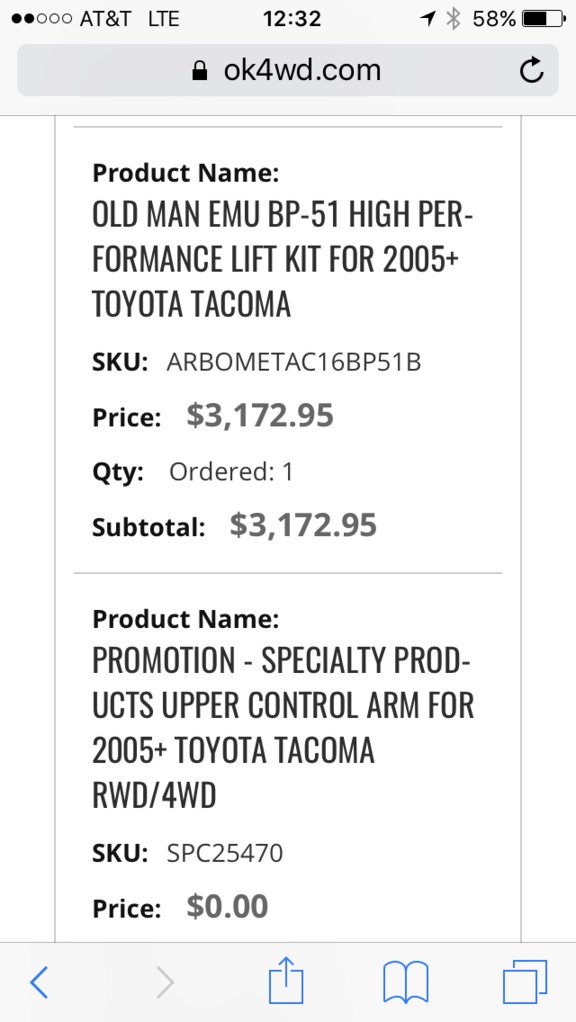Tap the location arrow status icon
This screenshot has height=1022, width=576.
427,19
